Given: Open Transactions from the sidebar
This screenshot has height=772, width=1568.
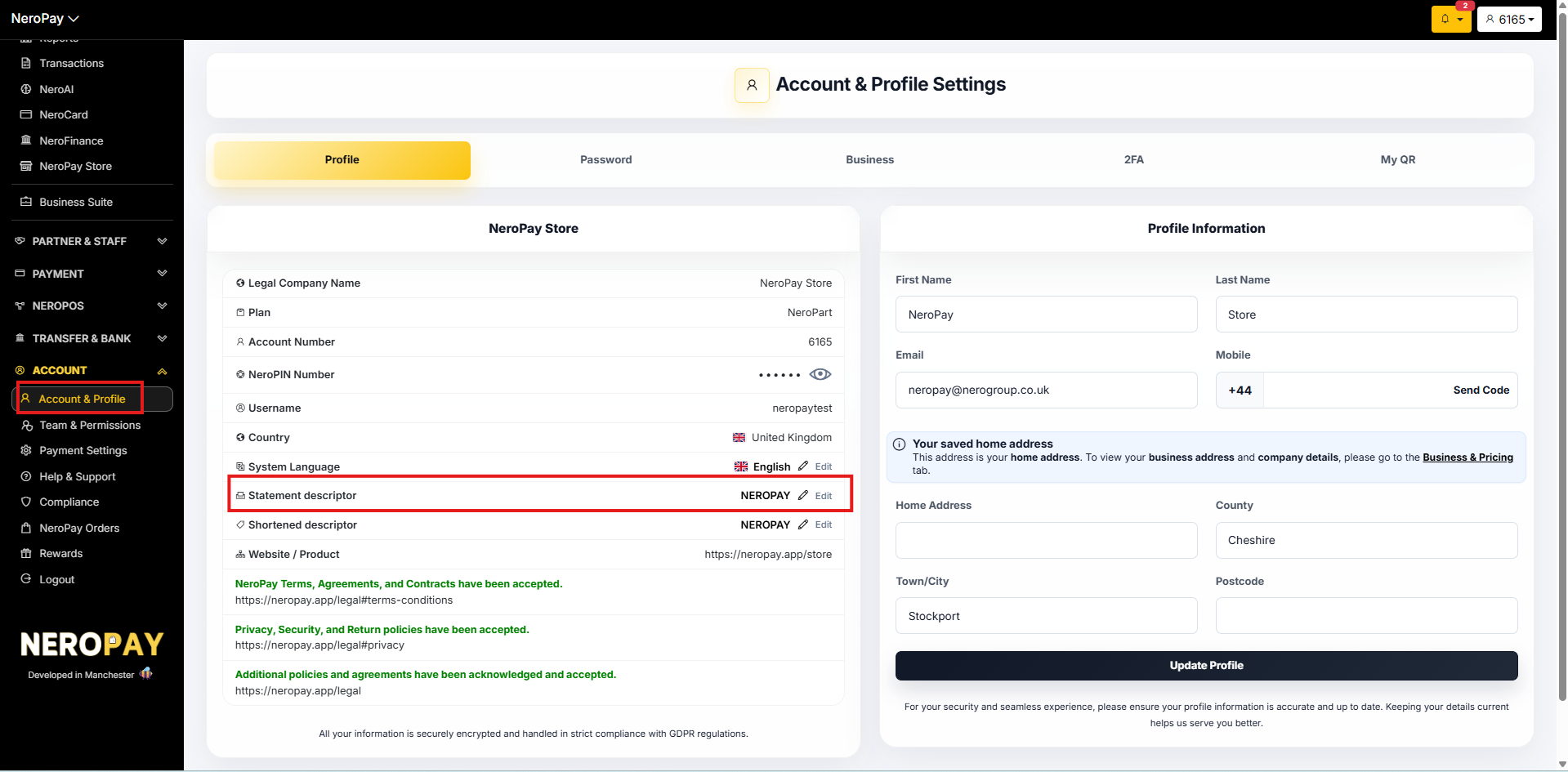Looking at the screenshot, I should pyautogui.click(x=71, y=63).
